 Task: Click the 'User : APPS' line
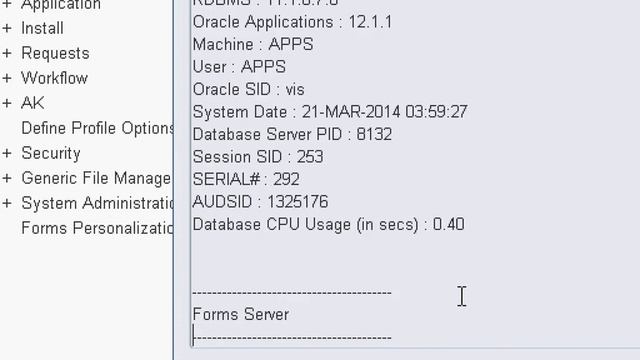coord(239,67)
